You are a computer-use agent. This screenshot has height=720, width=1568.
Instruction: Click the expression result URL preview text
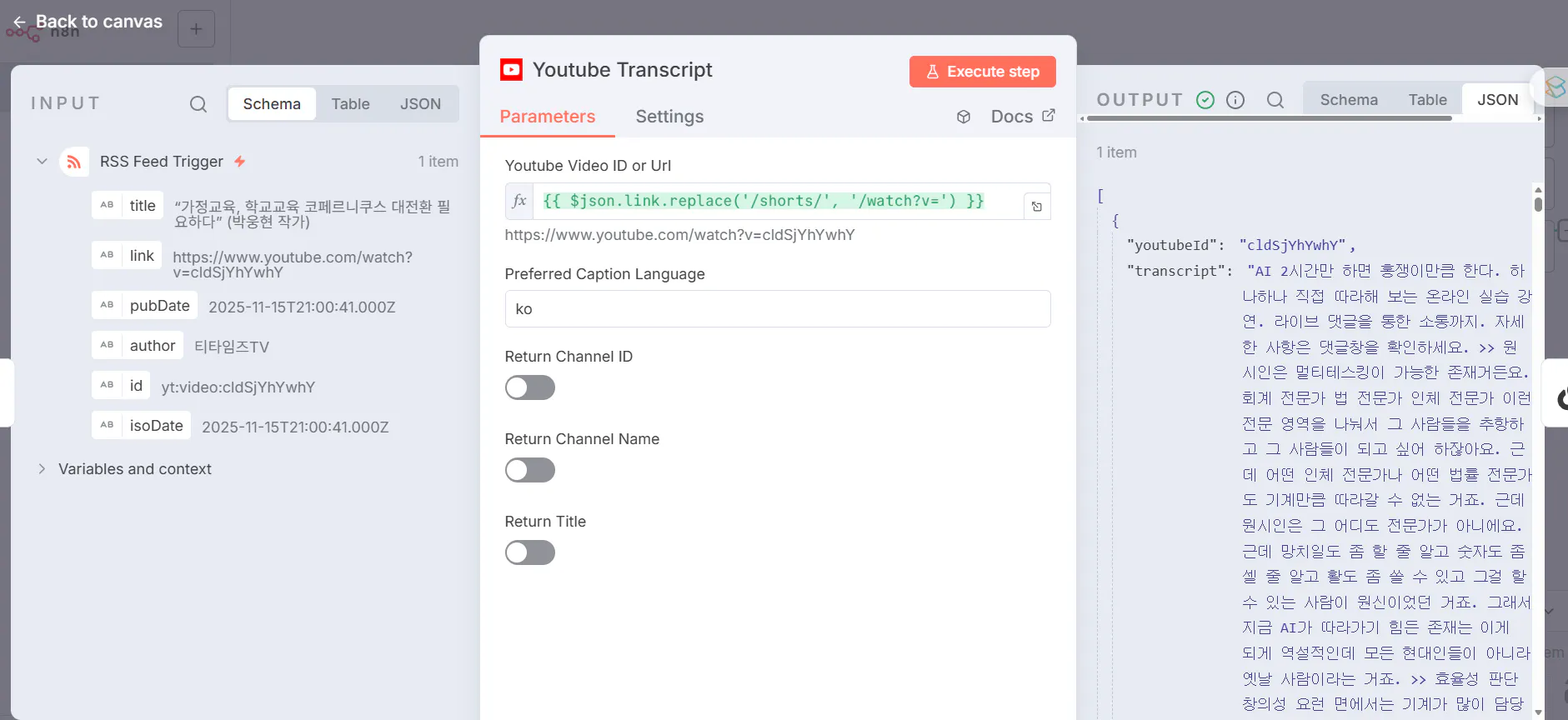point(679,235)
